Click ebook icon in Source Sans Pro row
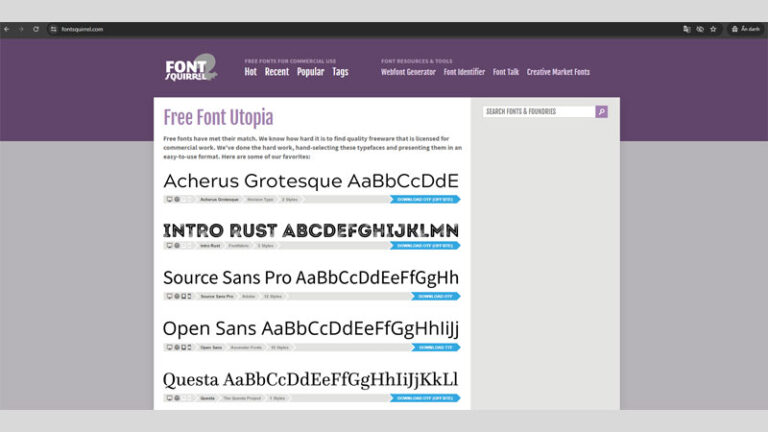This screenshot has width=768, height=432. (184, 296)
